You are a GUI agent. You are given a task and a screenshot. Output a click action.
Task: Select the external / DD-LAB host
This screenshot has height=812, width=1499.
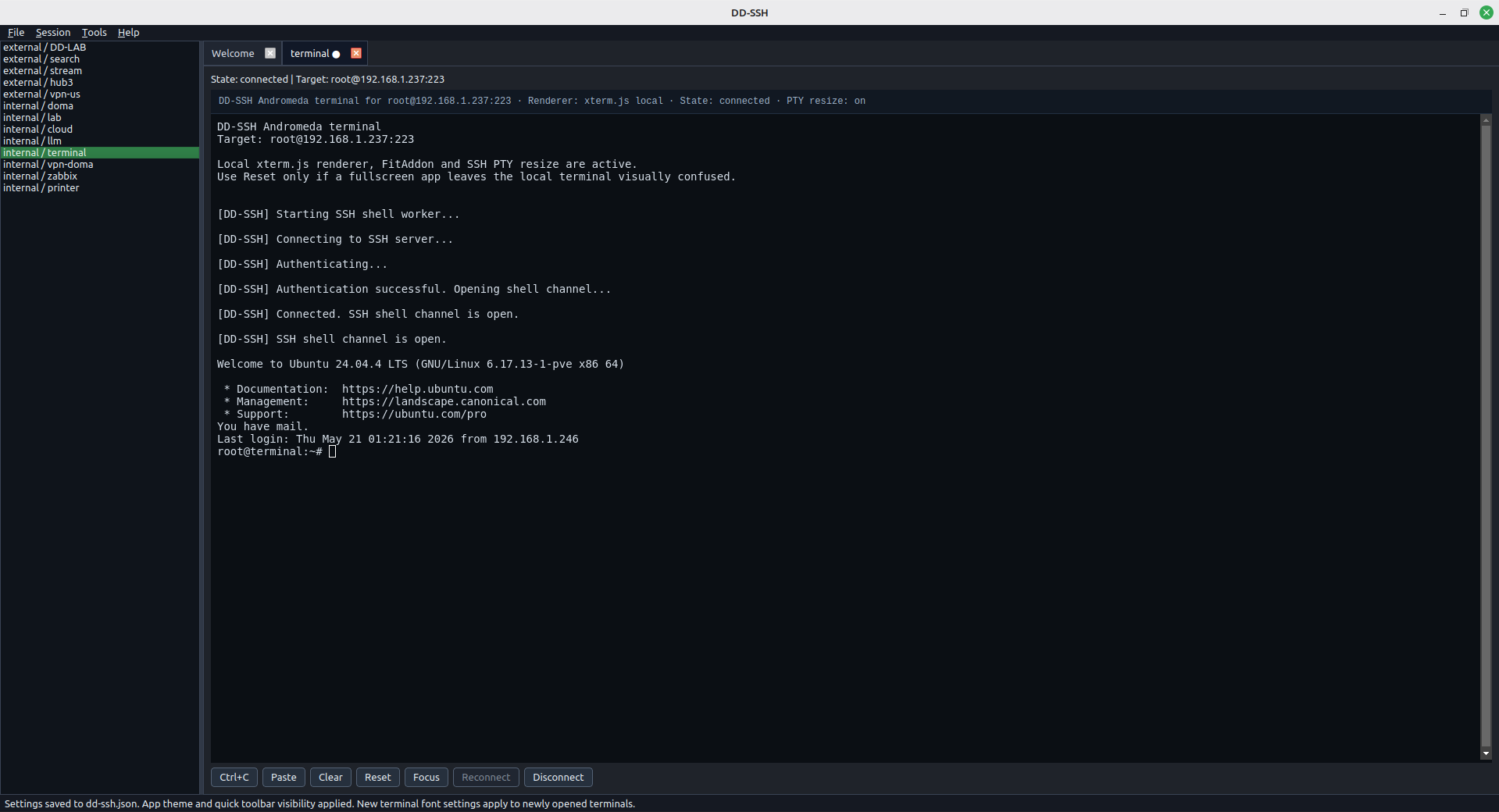(100, 47)
